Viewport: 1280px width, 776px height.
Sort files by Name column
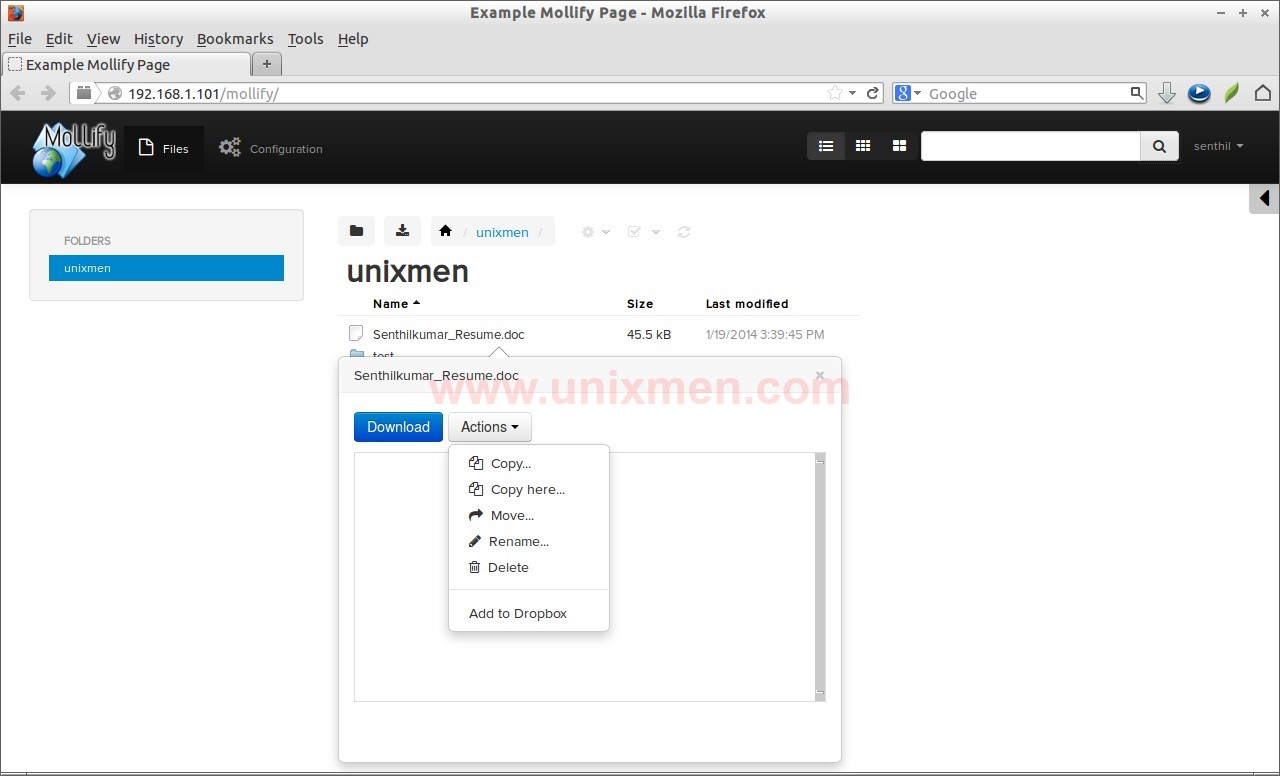[x=396, y=304]
